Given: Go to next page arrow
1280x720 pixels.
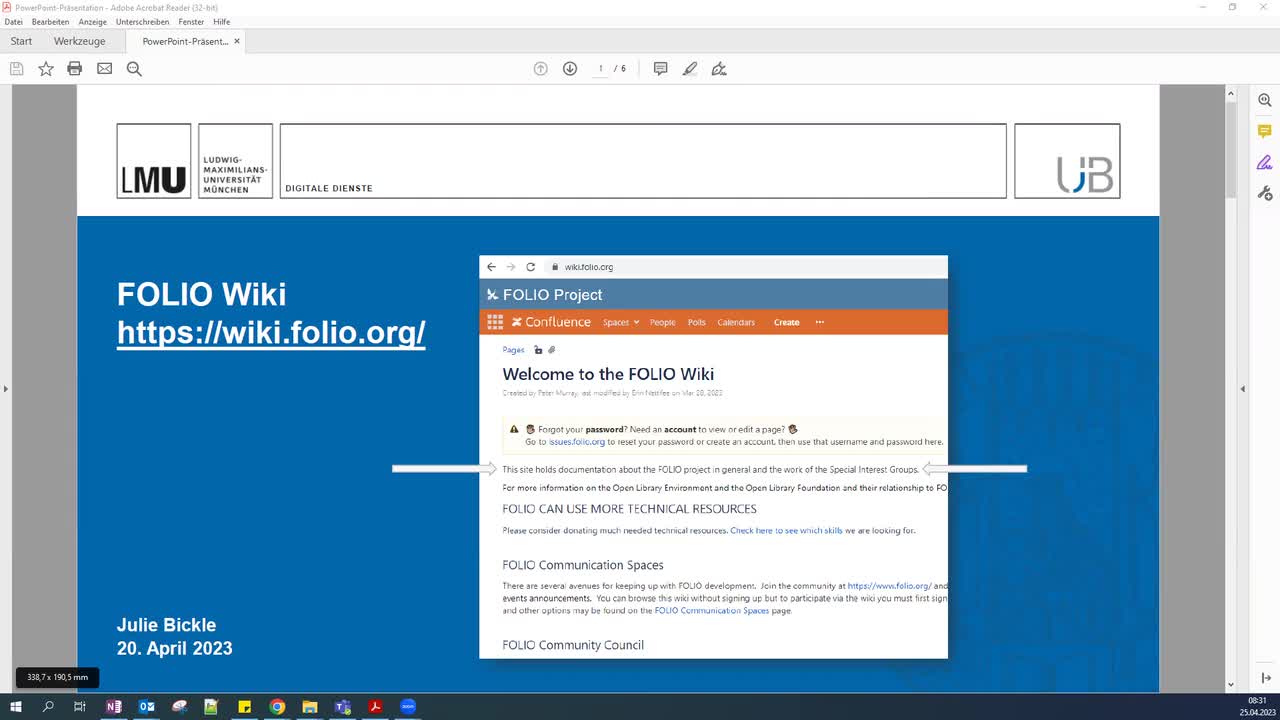Looking at the screenshot, I should [570, 69].
